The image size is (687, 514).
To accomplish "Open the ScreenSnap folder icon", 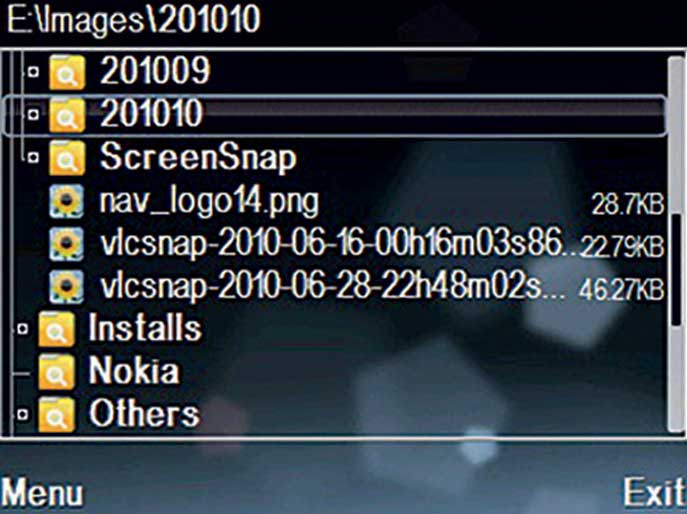I will pos(67,158).
